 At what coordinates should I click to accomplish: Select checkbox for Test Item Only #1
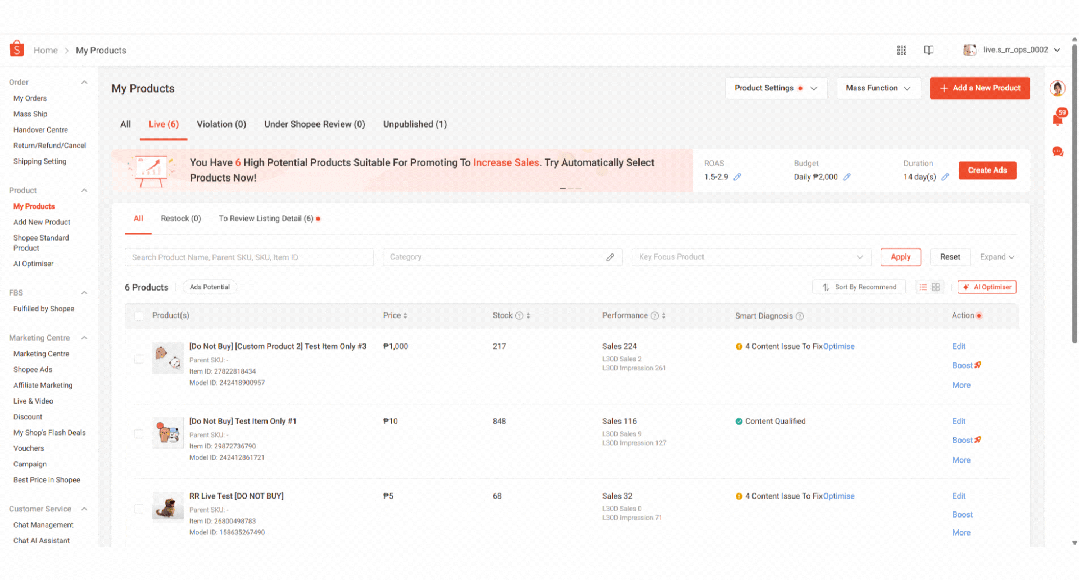[x=138, y=434]
